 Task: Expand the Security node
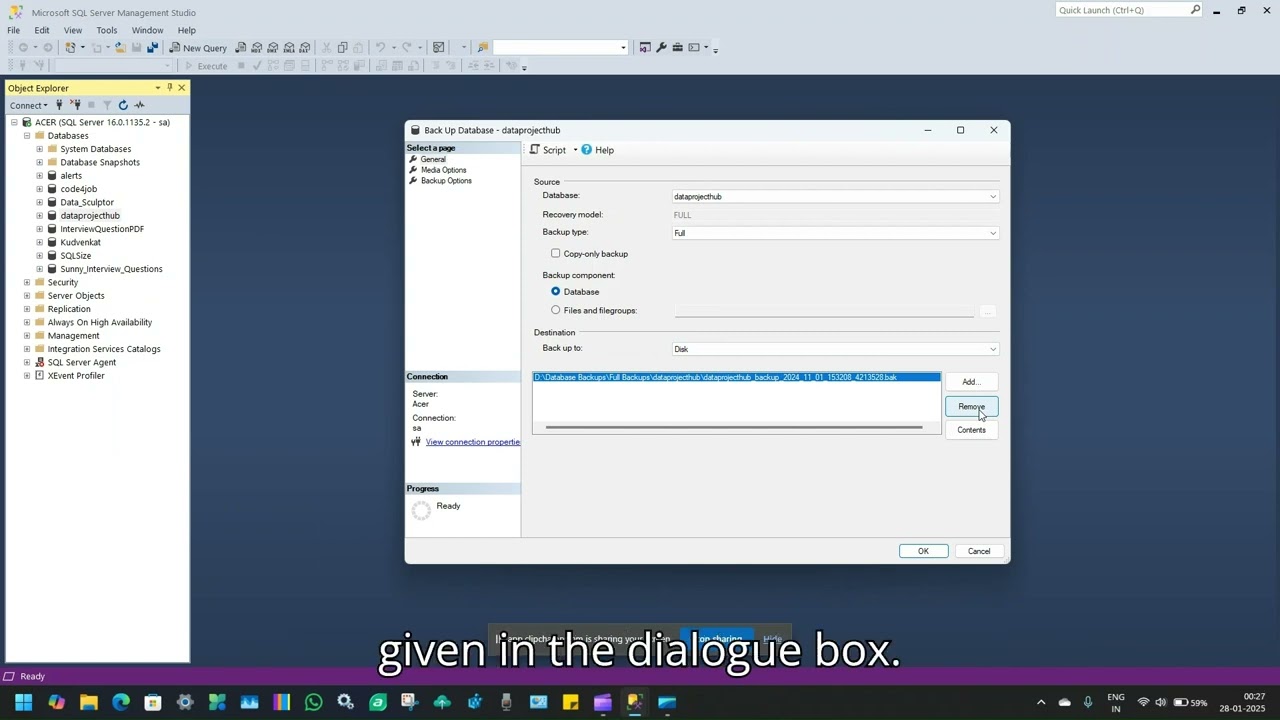(x=27, y=283)
